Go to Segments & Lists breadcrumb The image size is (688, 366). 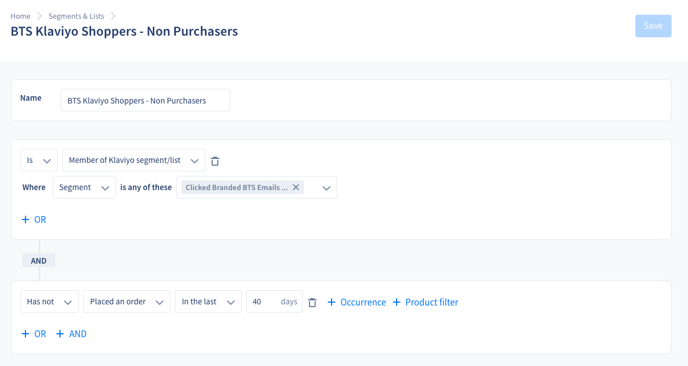(x=76, y=16)
